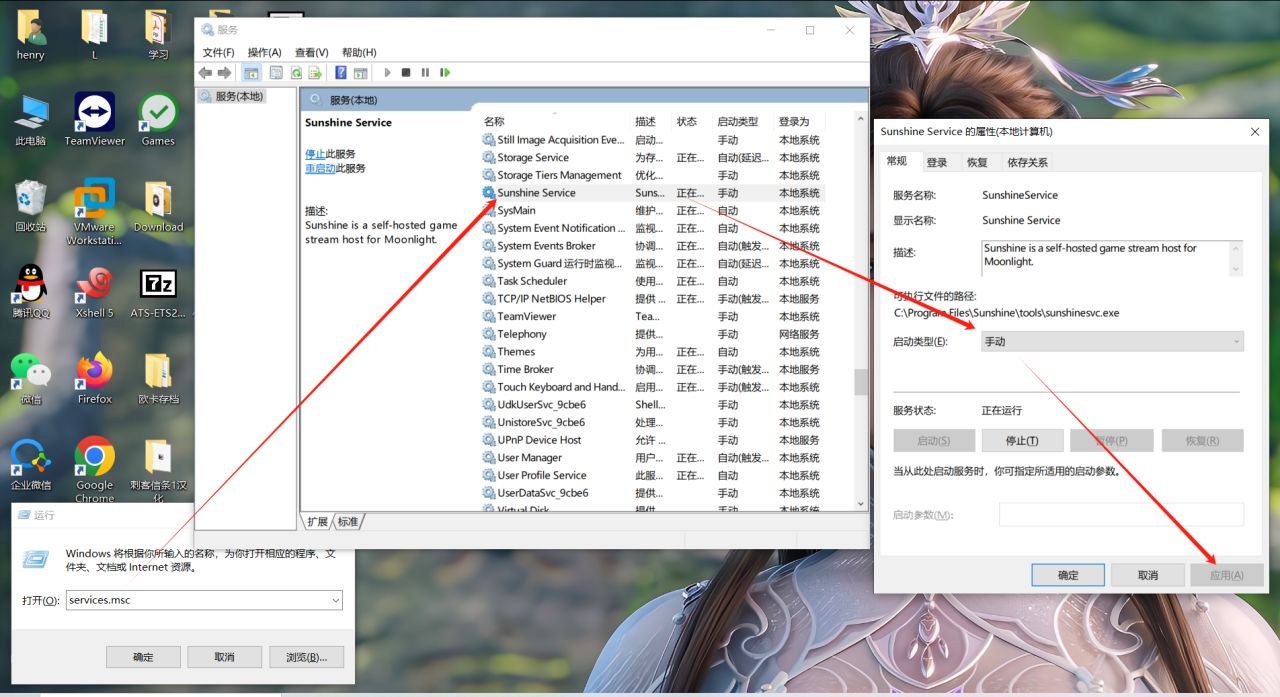
Task: Switch to the 扩展 tab in Services
Action: click(317, 522)
